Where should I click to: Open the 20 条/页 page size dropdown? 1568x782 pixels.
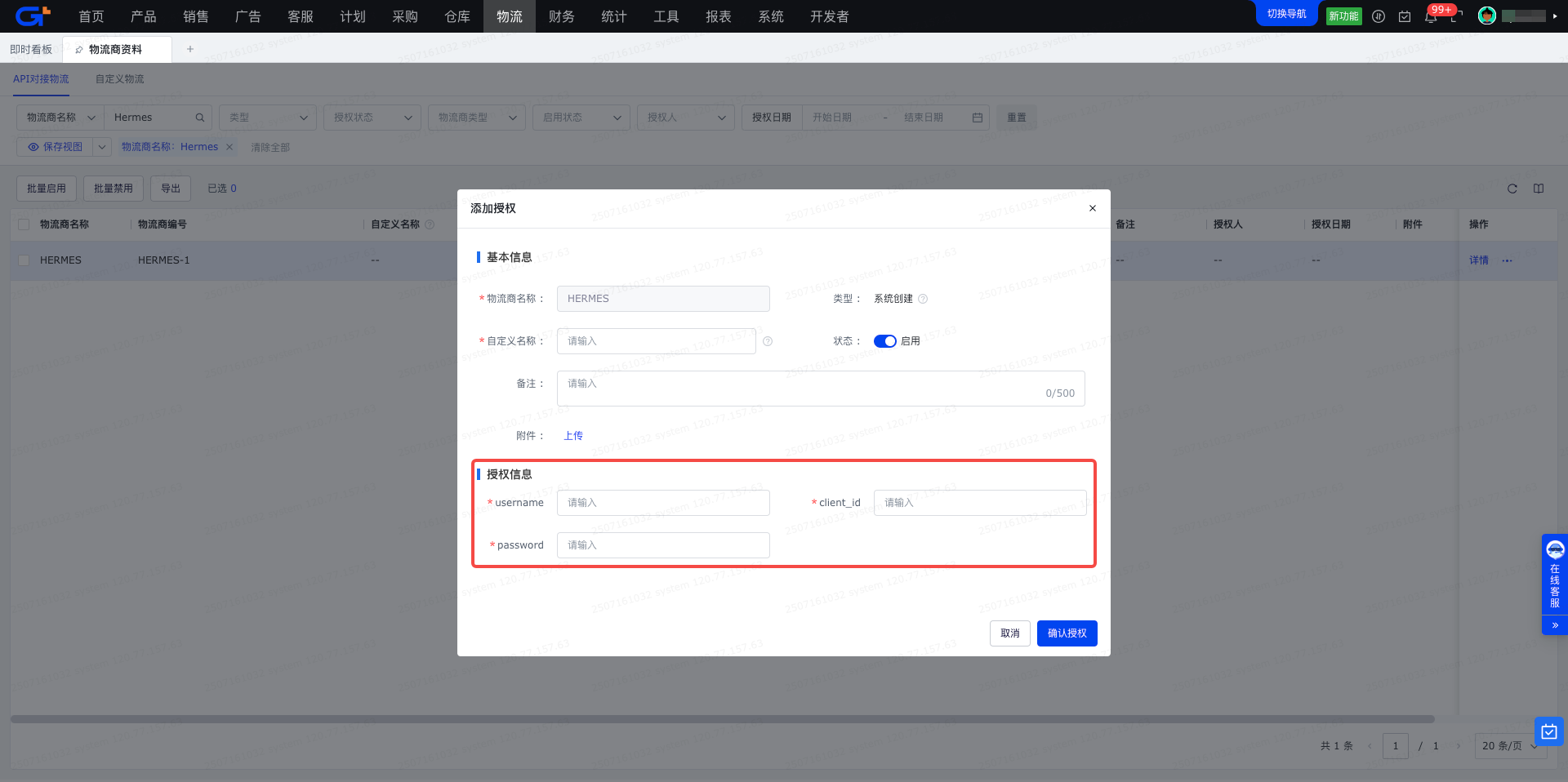pos(1511,746)
